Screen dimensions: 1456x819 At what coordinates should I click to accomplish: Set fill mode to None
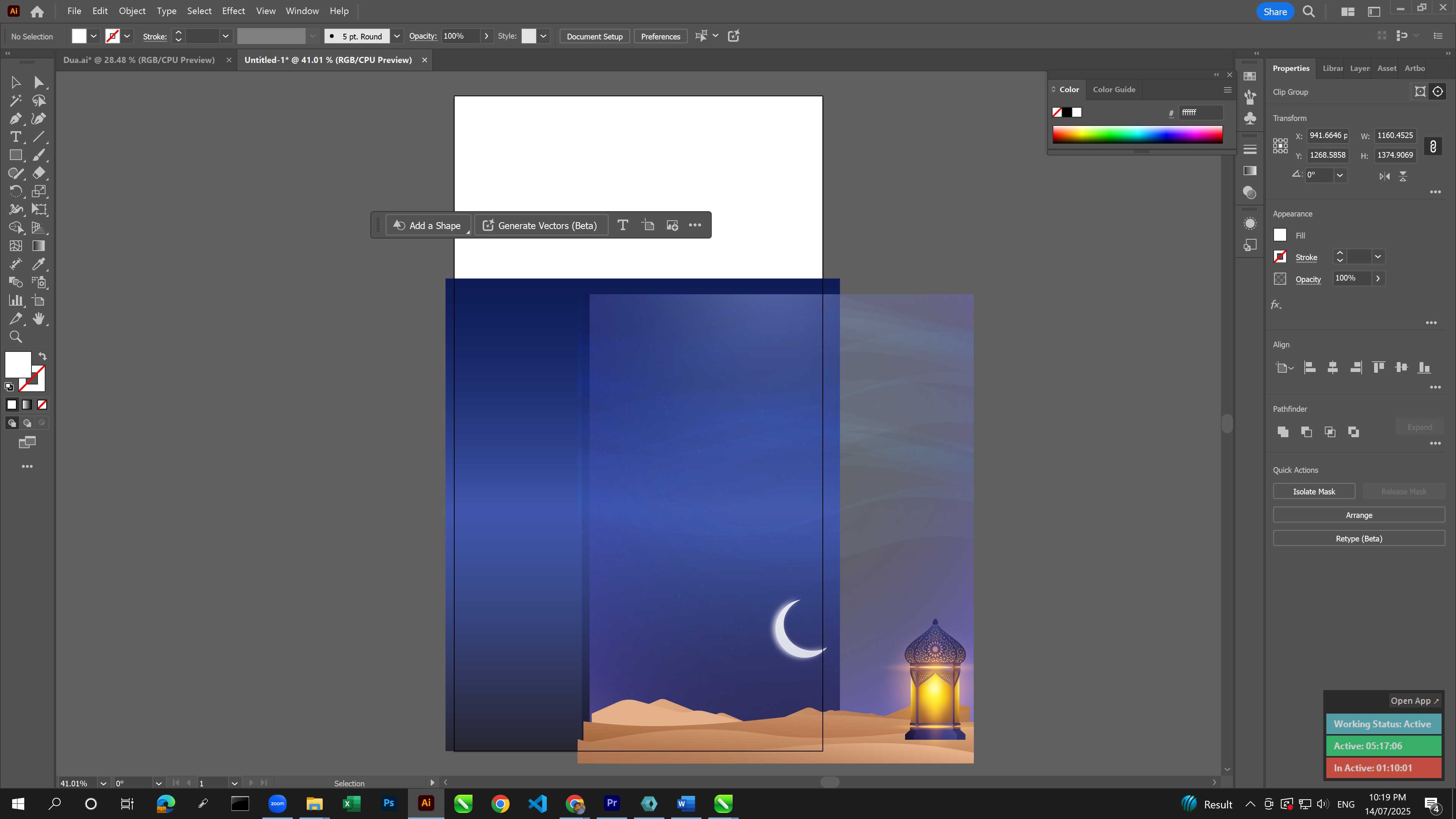[x=42, y=405]
